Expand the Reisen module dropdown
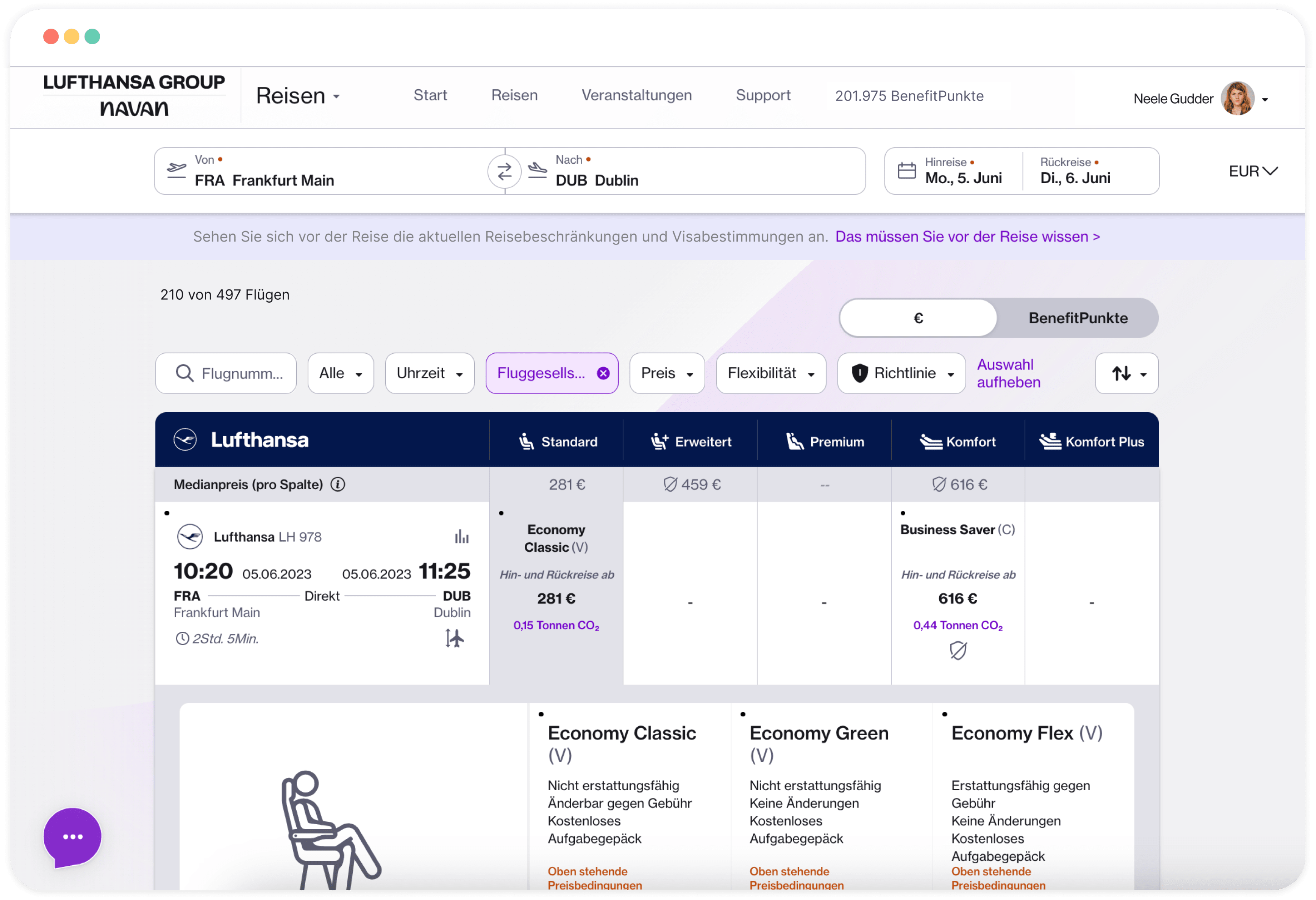 (x=298, y=96)
